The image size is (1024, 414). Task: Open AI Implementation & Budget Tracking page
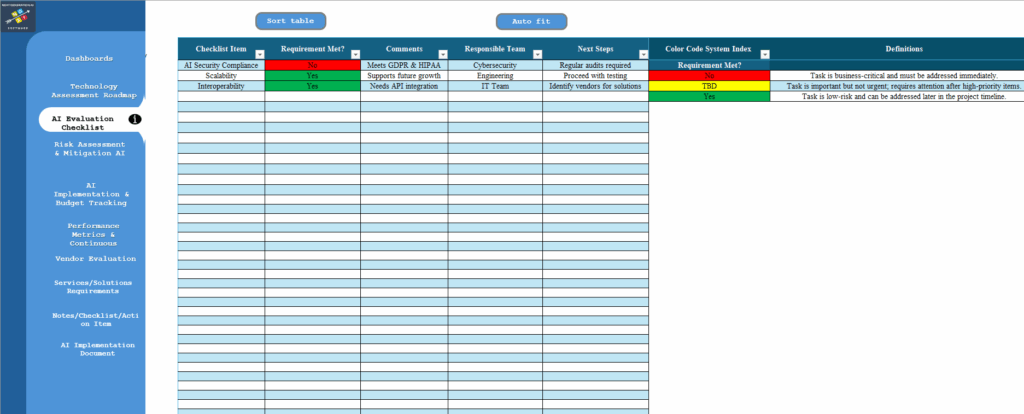[89, 194]
